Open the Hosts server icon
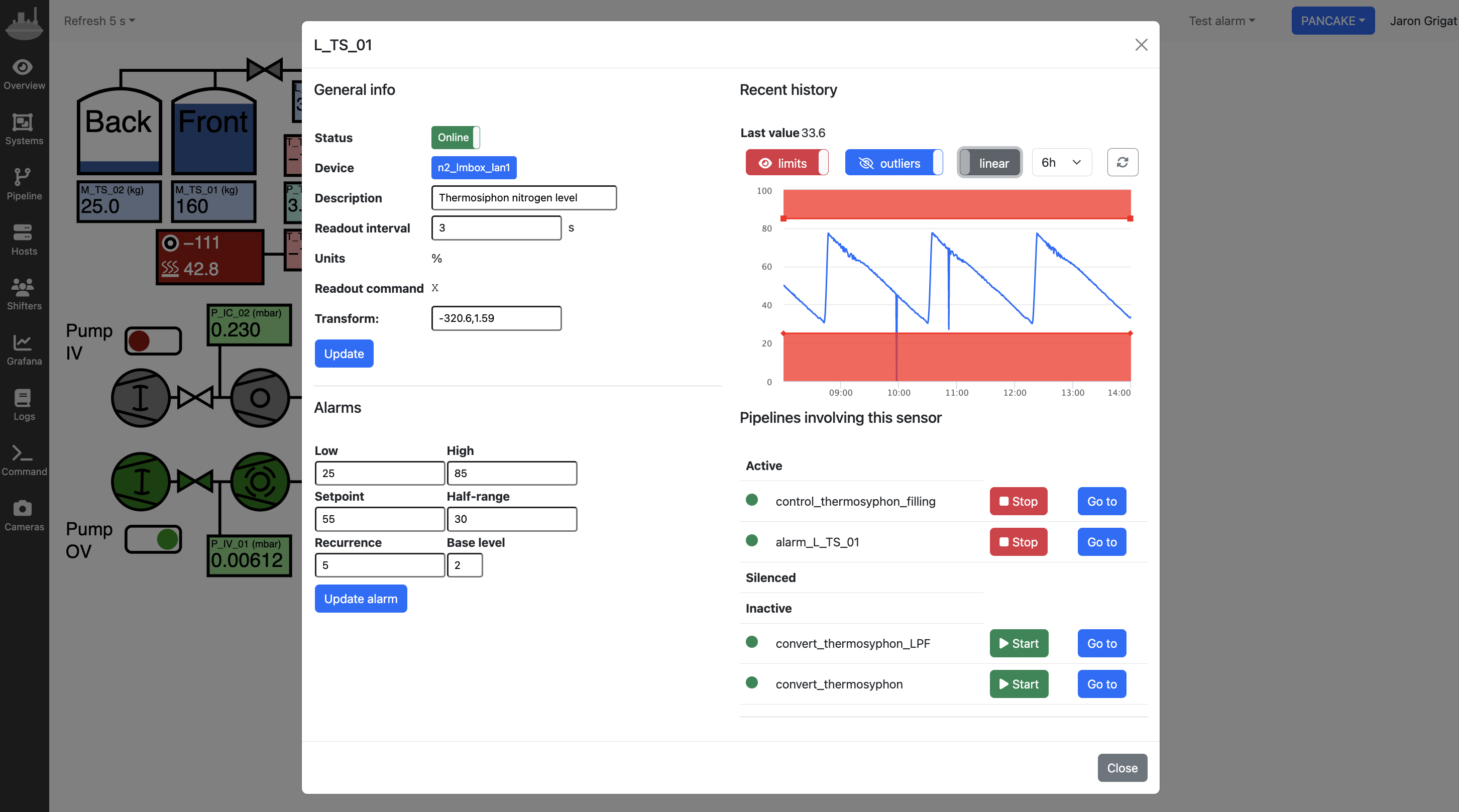The width and height of the screenshot is (1459, 812). pos(23,232)
